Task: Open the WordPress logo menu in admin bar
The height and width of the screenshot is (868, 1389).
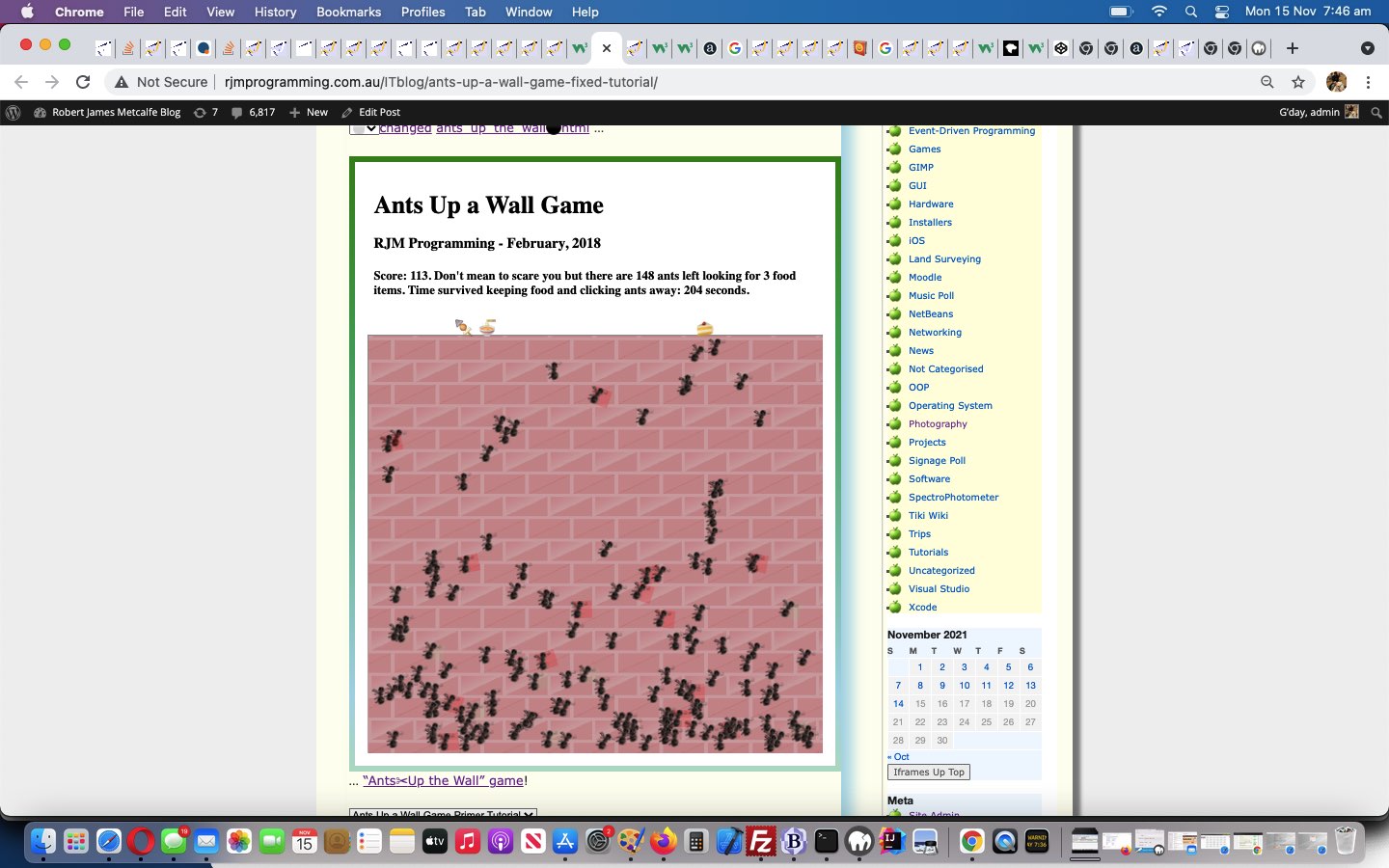Action: 14,112
